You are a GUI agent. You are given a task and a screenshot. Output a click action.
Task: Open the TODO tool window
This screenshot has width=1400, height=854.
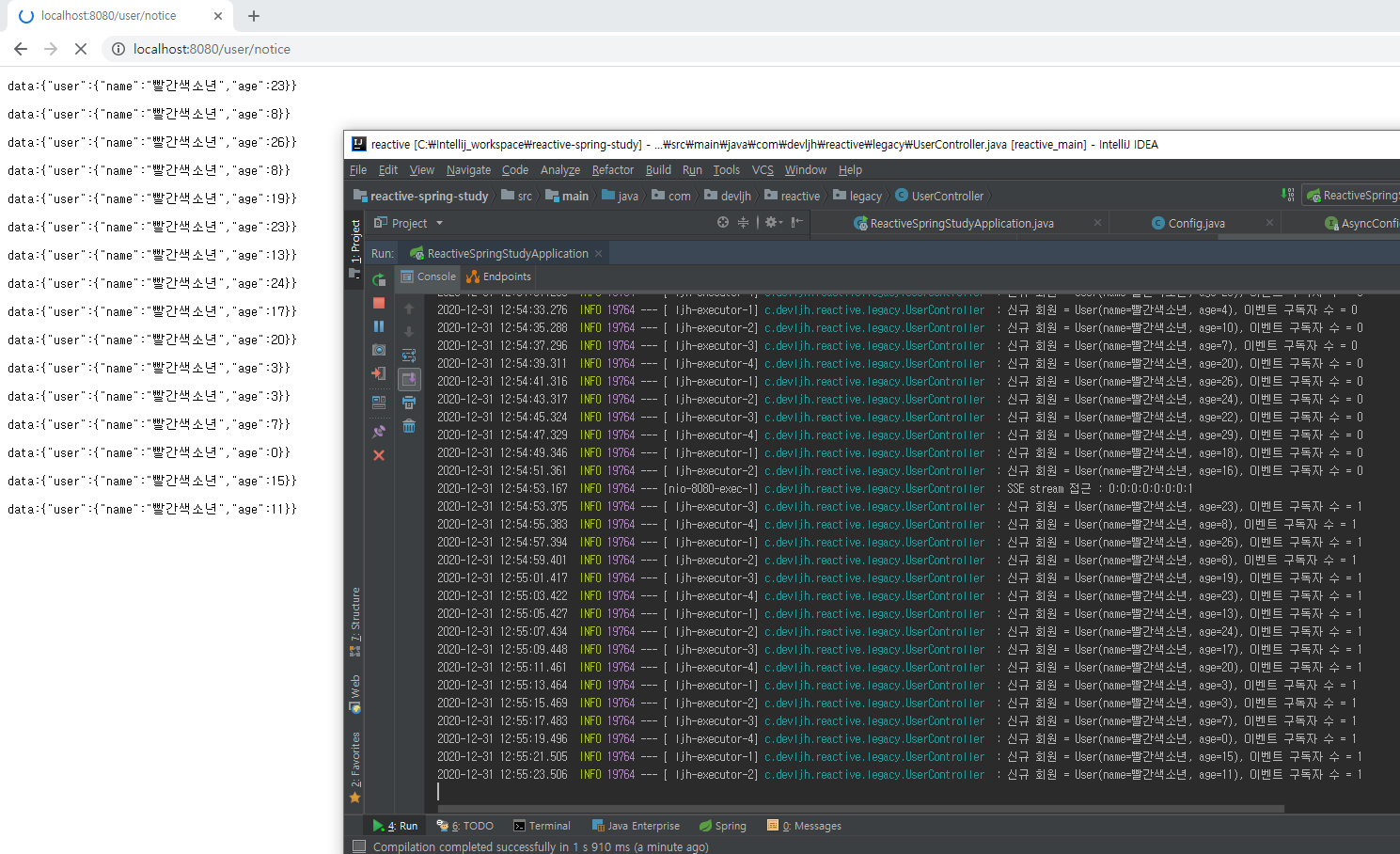[465, 826]
